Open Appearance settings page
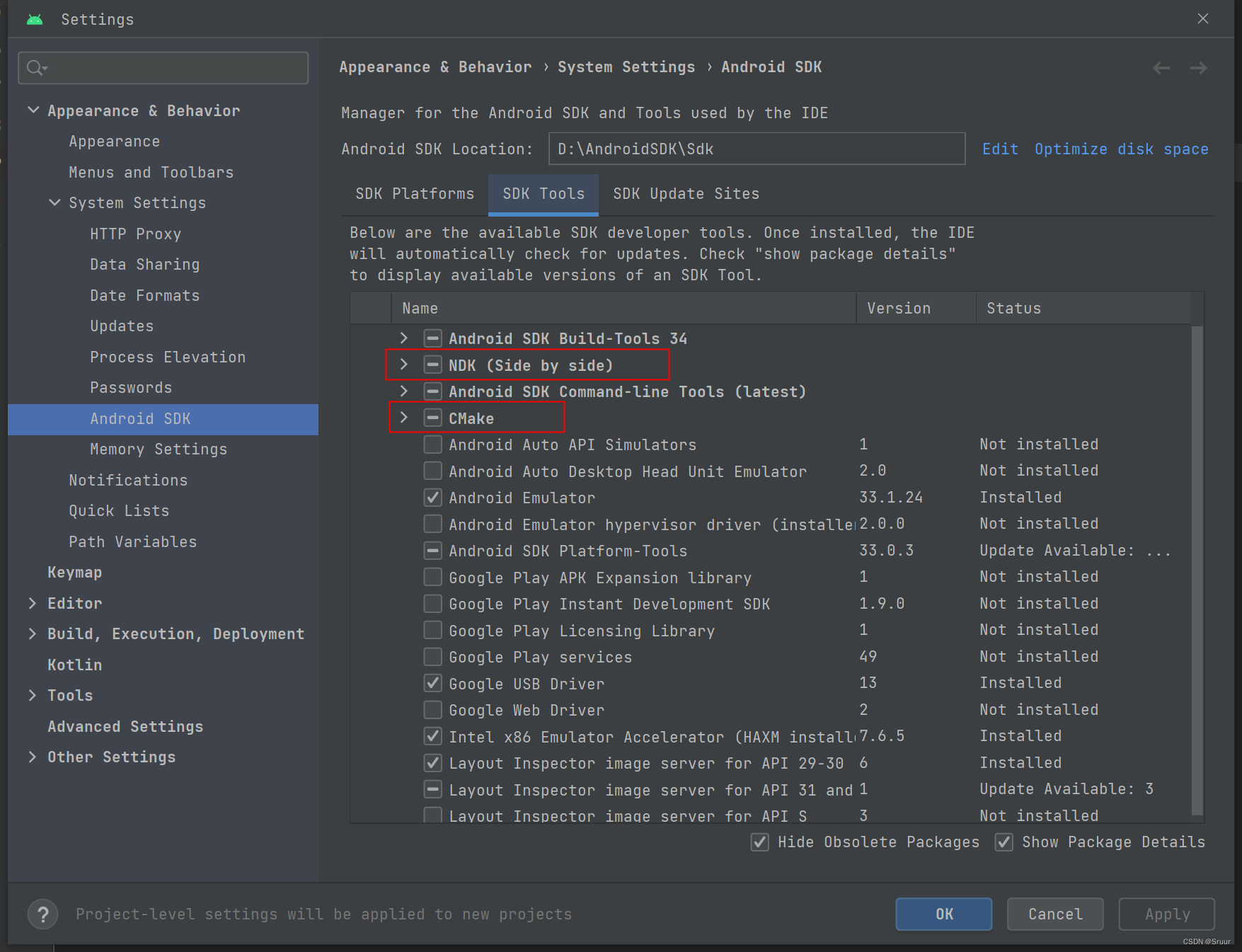 click(114, 142)
